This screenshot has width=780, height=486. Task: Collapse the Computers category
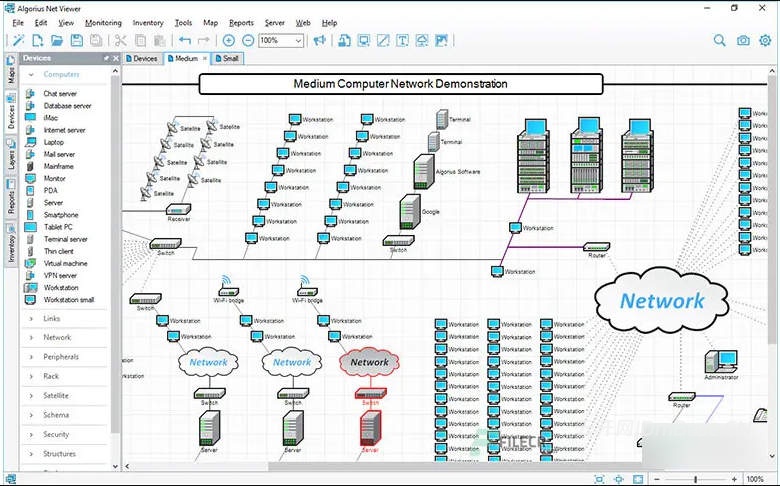tap(31, 75)
